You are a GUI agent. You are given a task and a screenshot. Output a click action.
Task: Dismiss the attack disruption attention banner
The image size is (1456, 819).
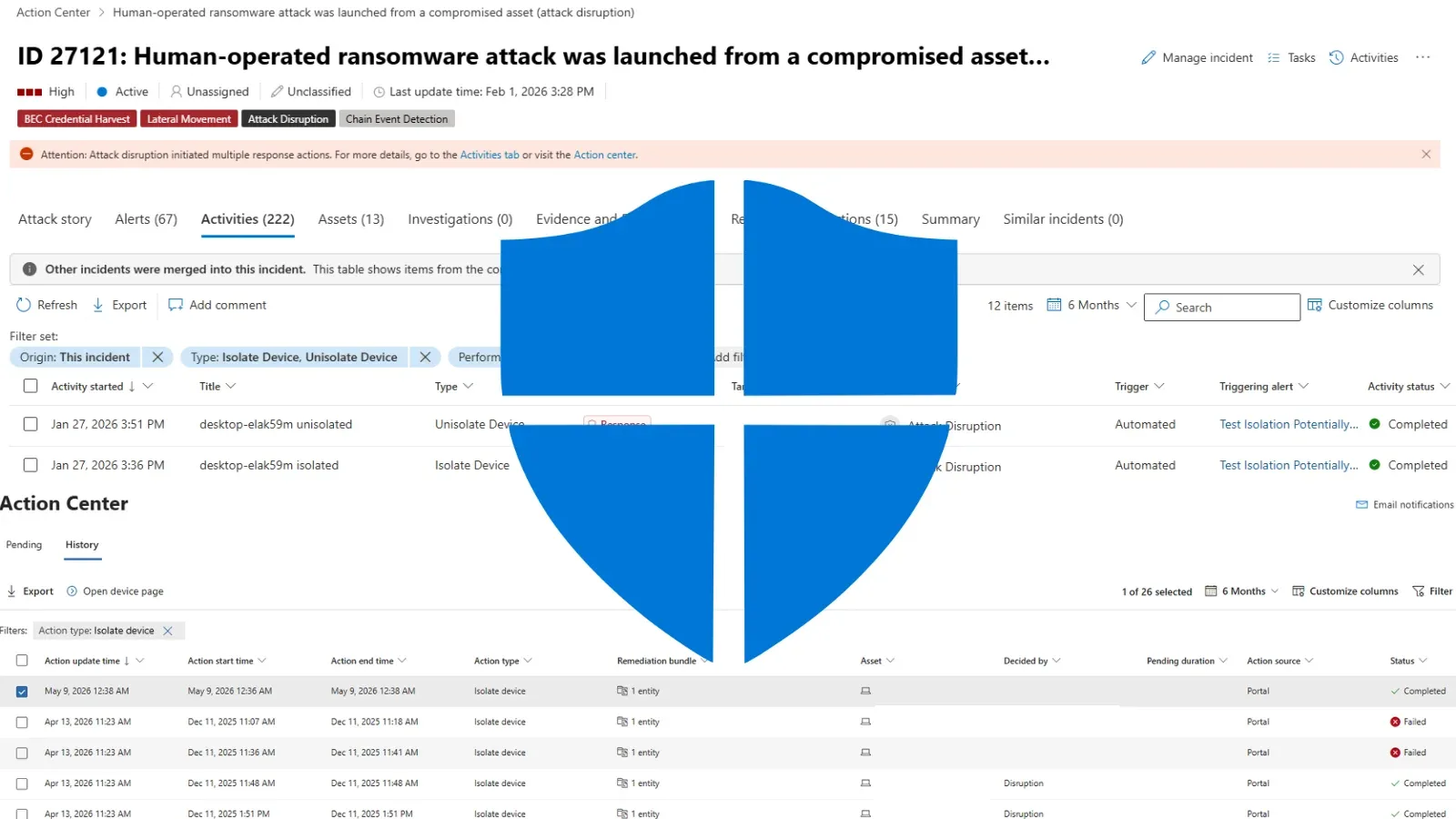pos(1426,155)
